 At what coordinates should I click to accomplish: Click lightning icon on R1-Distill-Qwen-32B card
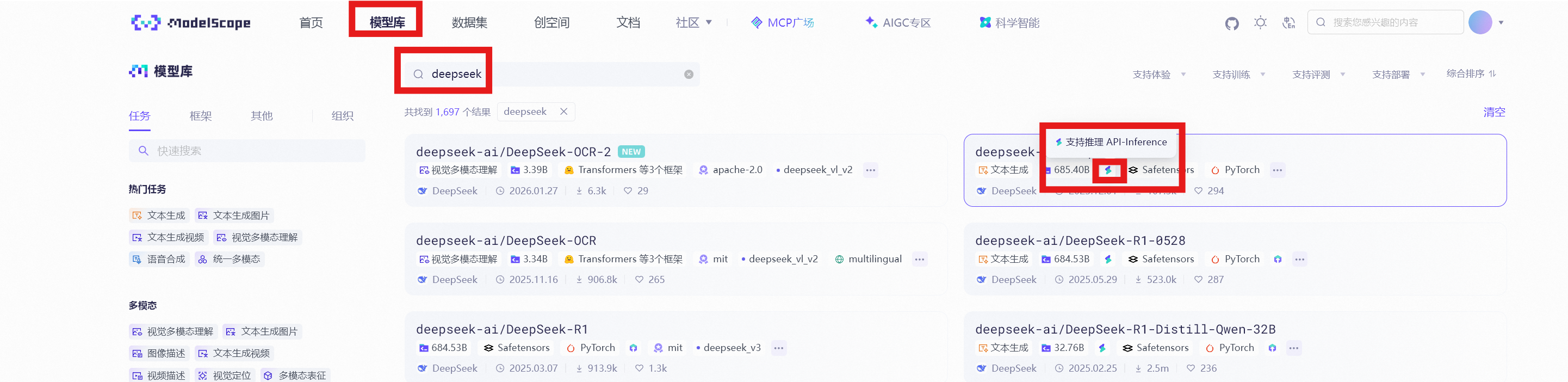(x=1102, y=348)
